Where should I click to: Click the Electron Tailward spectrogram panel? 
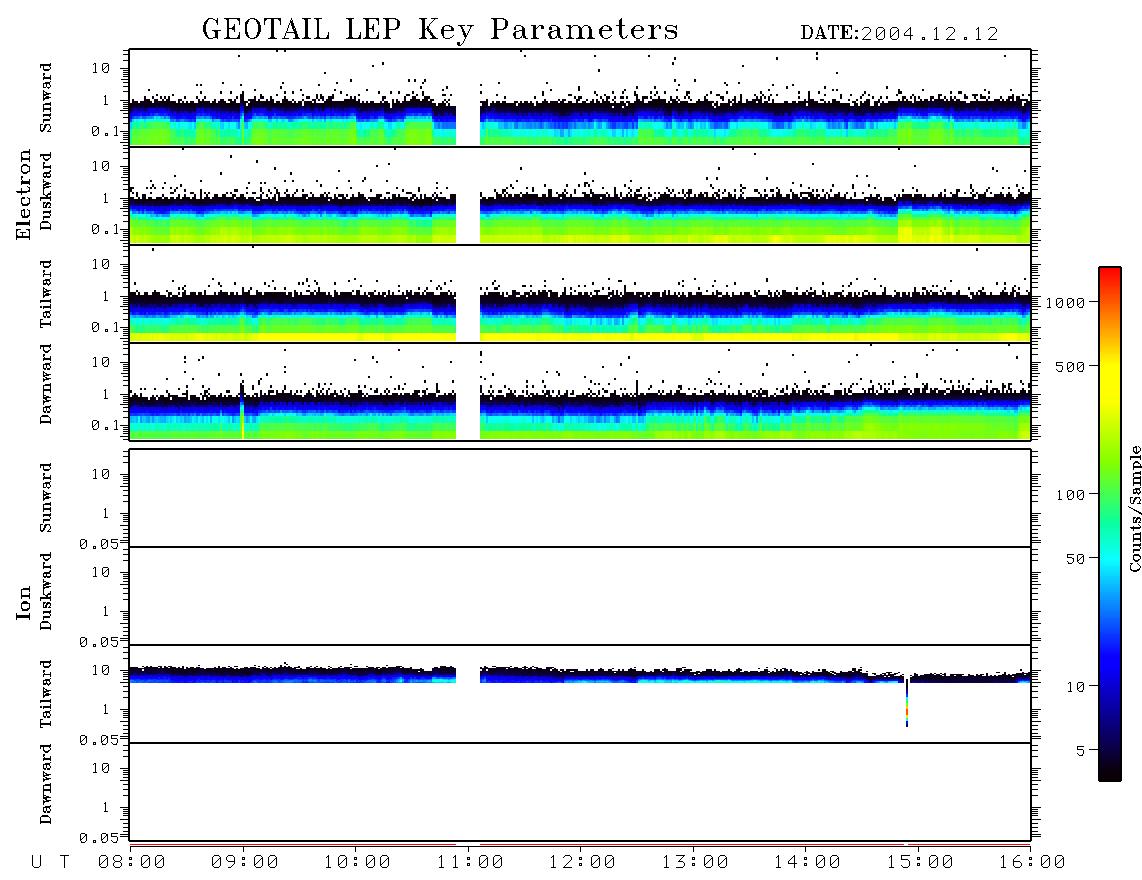(x=580, y=294)
